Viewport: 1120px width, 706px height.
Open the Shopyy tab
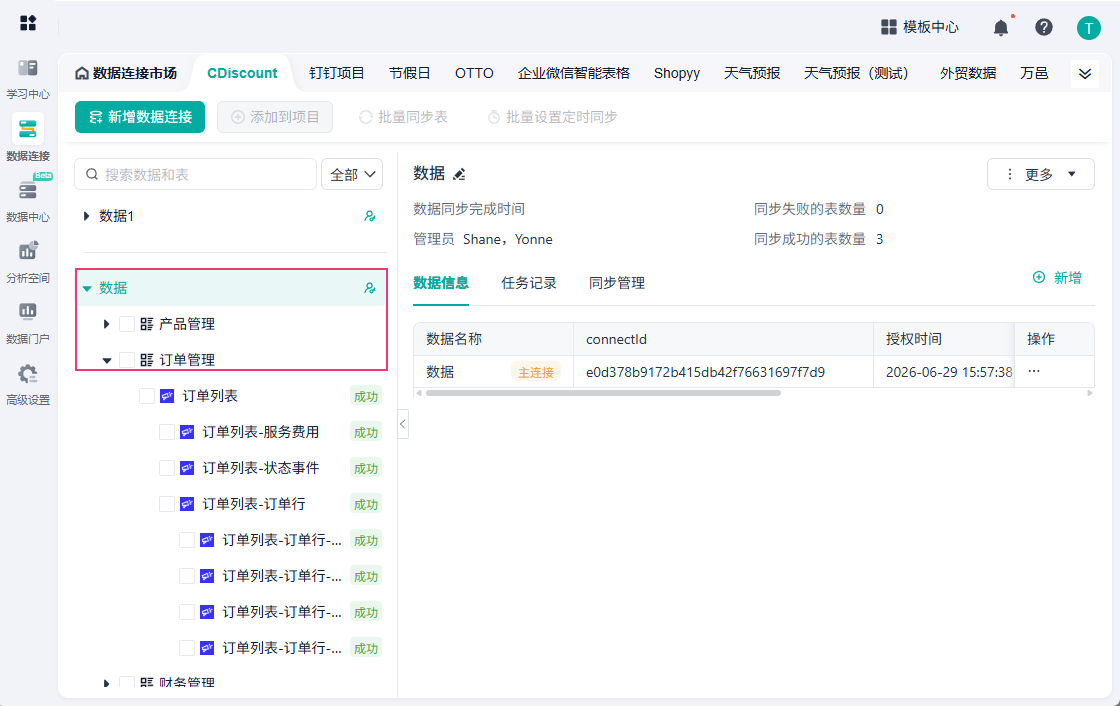(676, 73)
